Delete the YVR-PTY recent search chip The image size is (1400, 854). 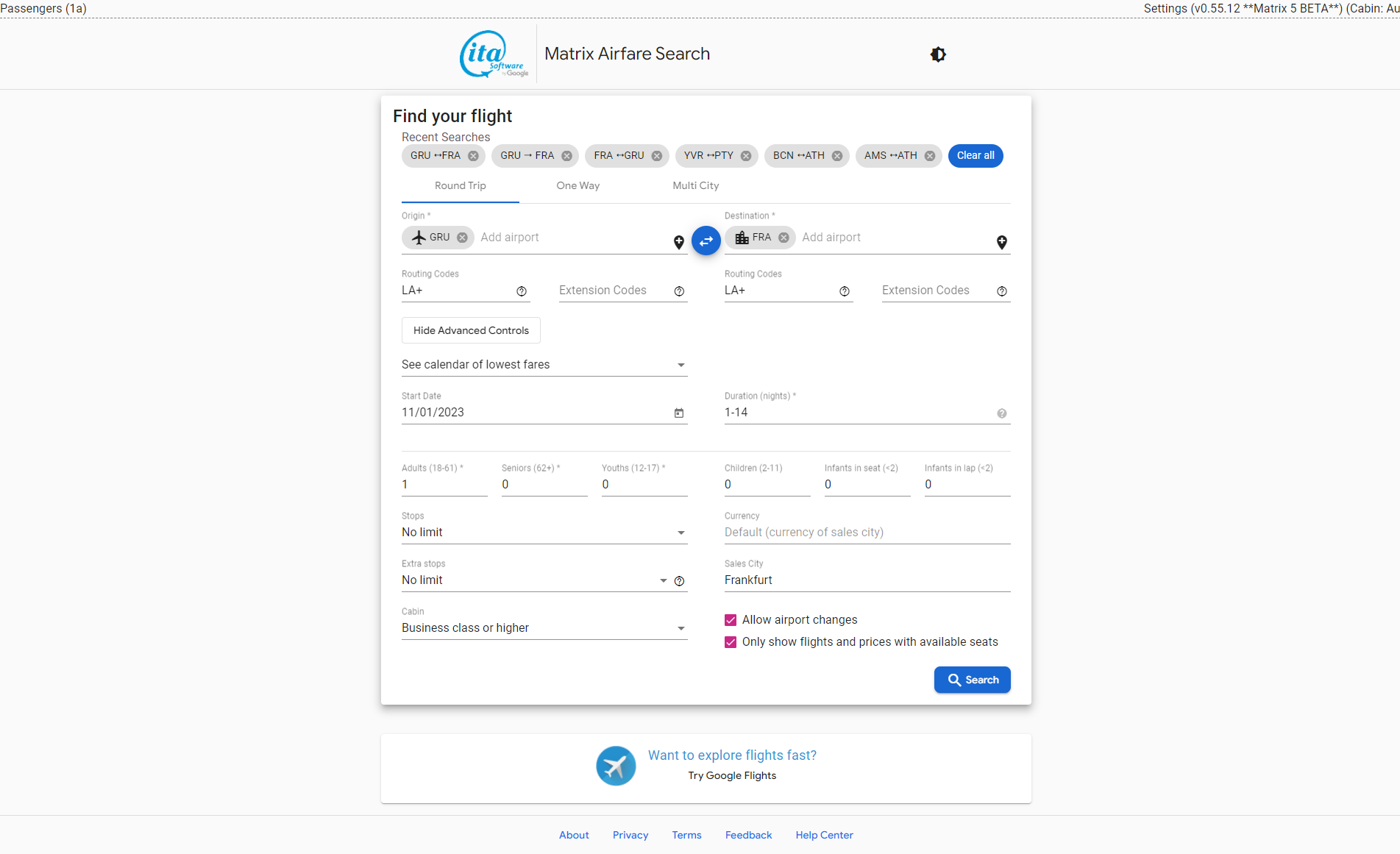click(746, 156)
